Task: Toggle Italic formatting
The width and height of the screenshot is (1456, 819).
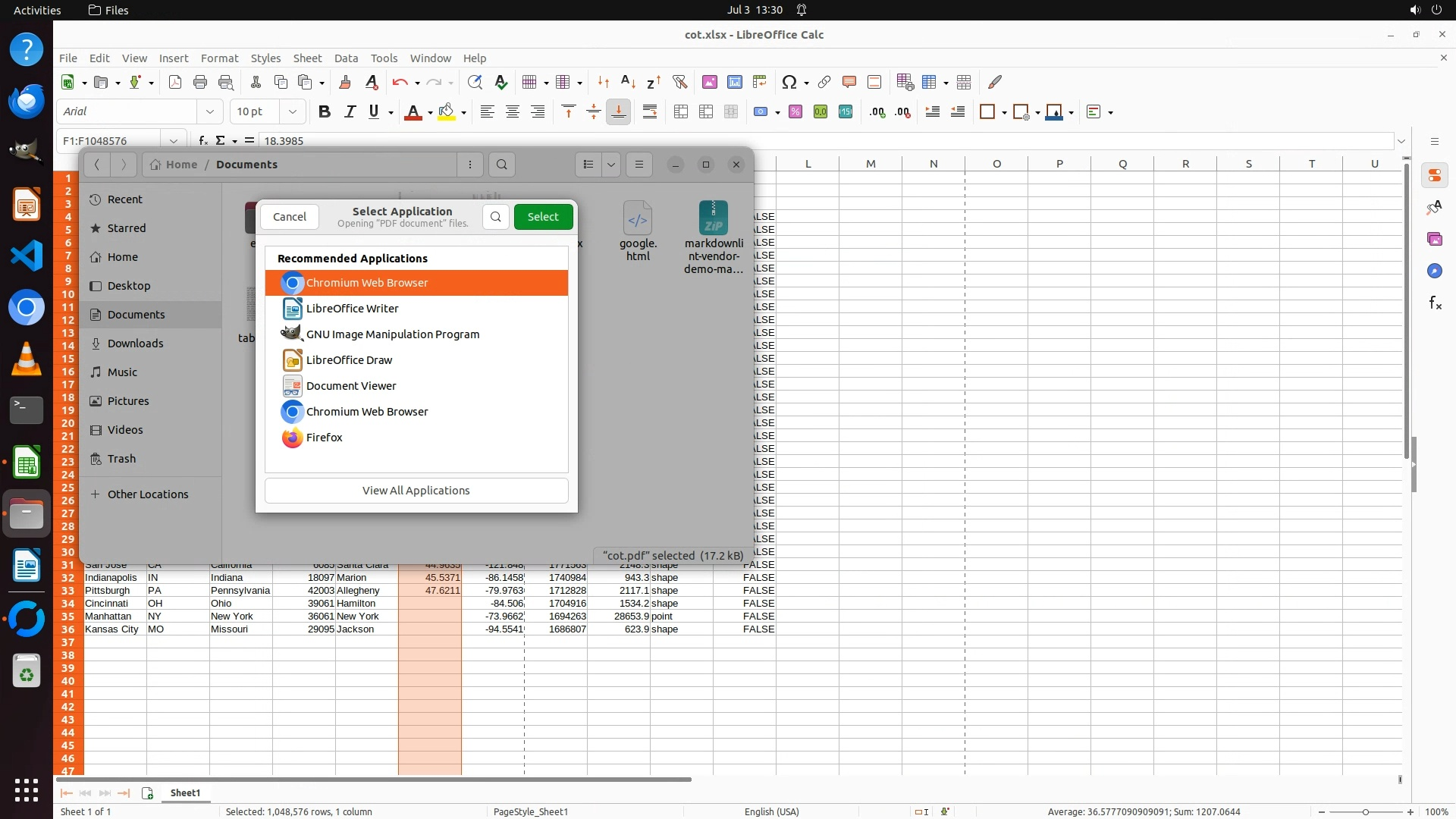Action: click(350, 112)
